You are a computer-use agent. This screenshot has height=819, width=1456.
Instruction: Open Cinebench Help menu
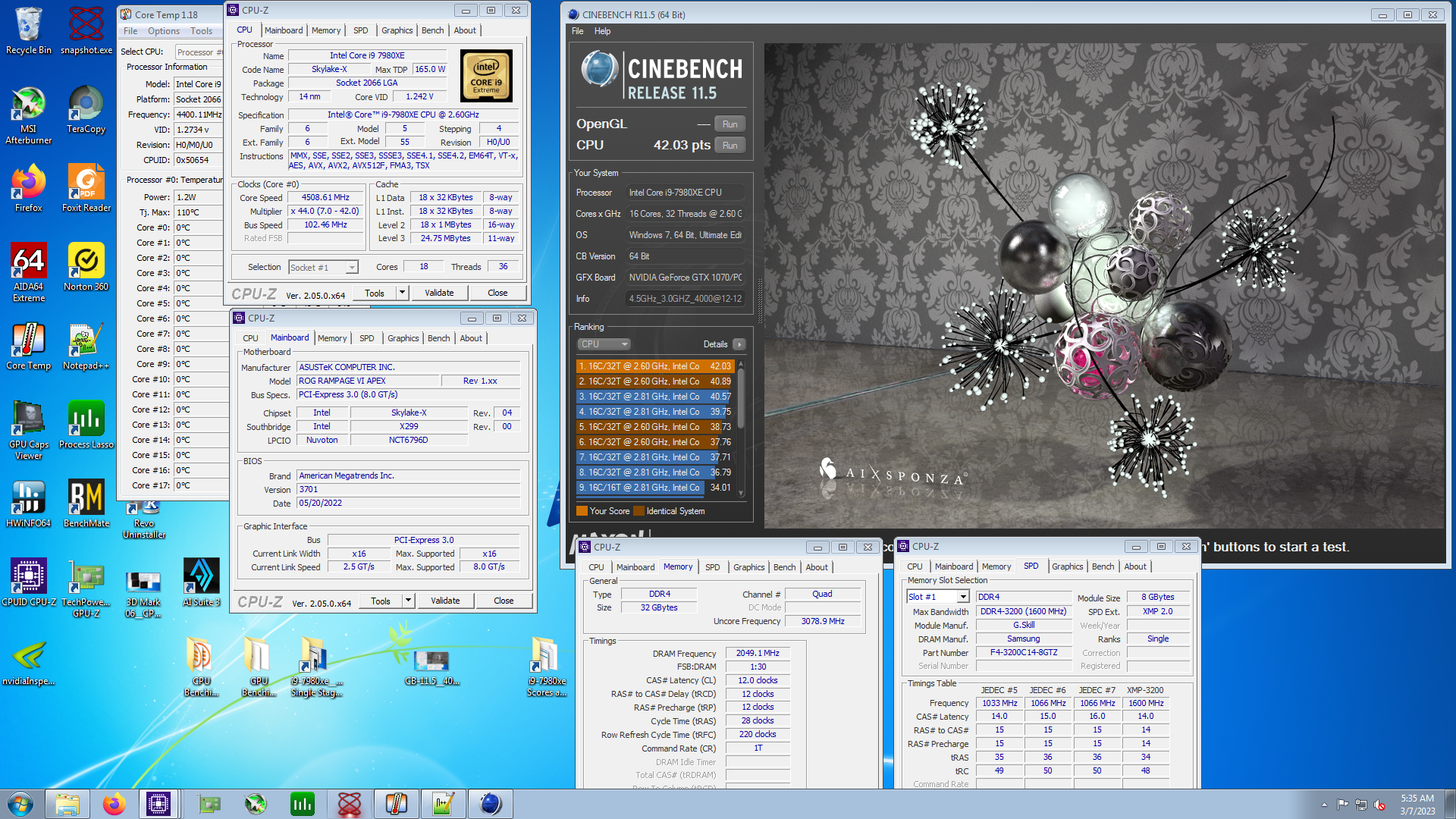pos(602,31)
